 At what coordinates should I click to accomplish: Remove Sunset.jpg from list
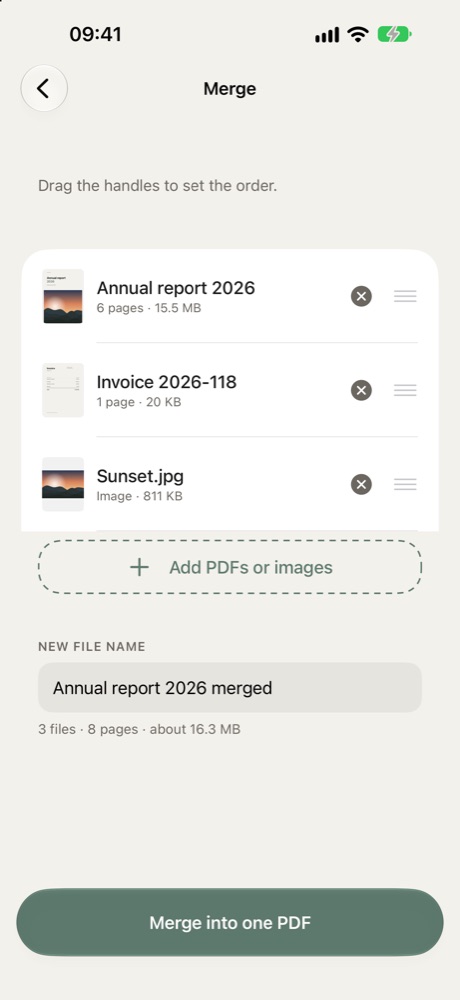361,484
